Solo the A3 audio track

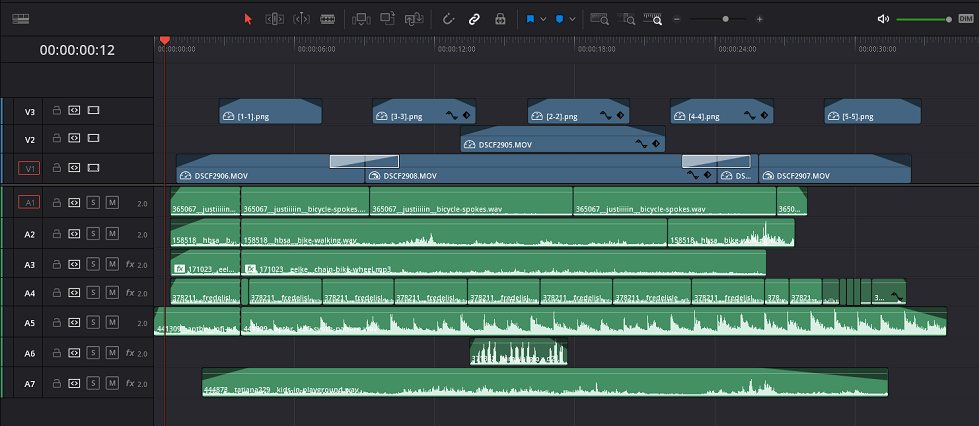(x=92, y=264)
